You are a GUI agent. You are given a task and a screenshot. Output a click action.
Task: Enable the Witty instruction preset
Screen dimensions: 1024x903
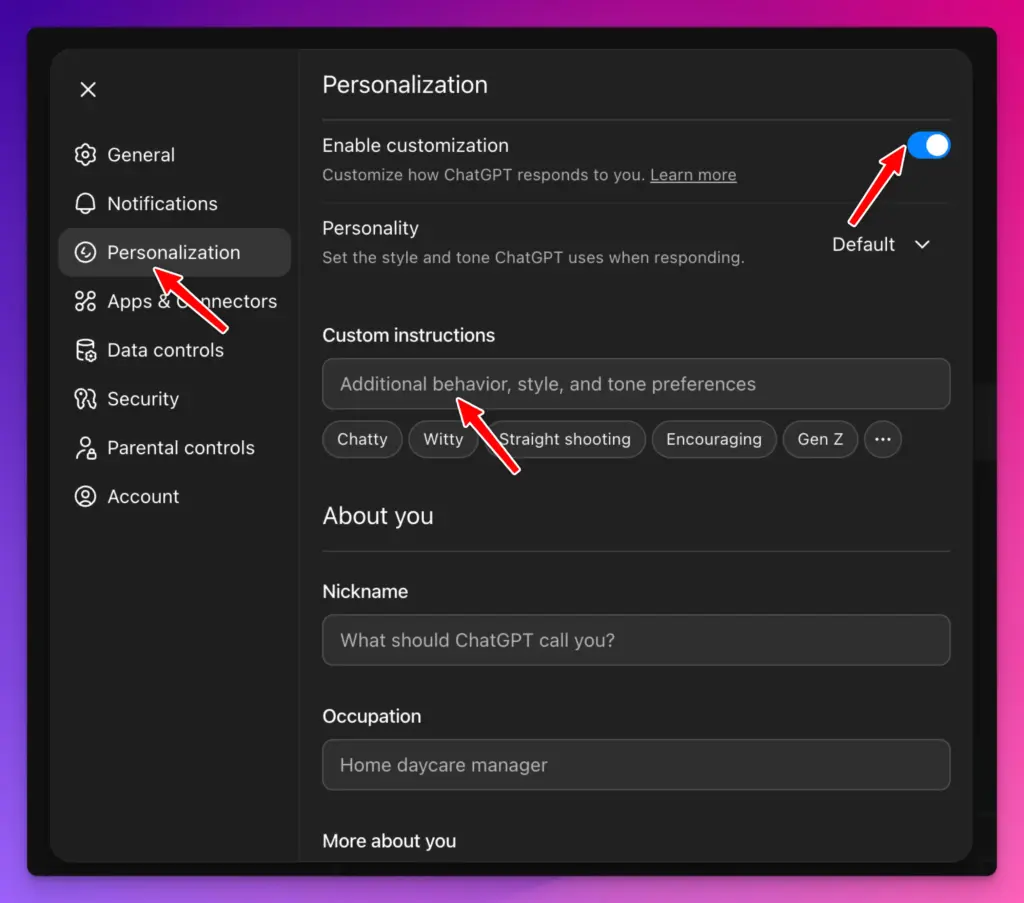coord(443,439)
